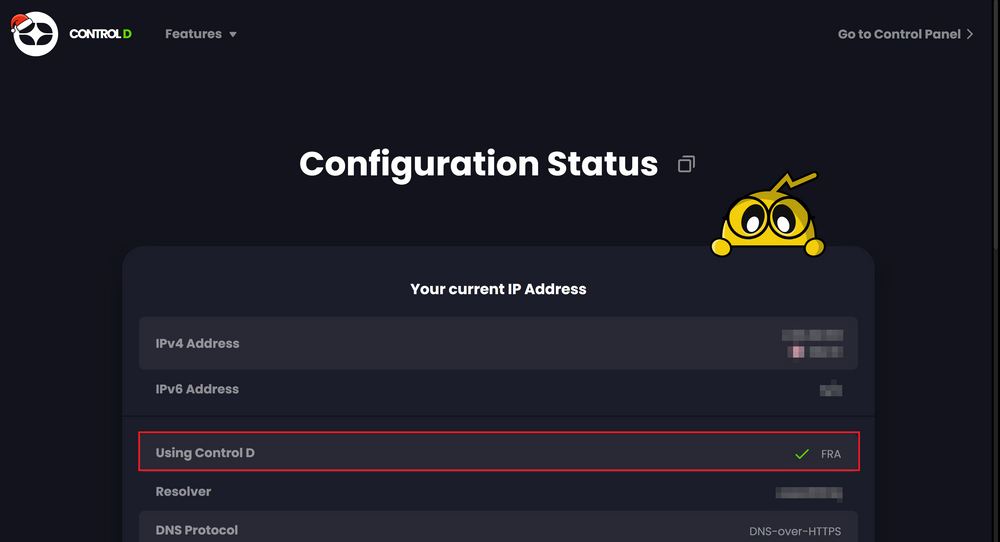Click the arrow beside Go to Control Panel
1000x542 pixels.
pos(970,34)
